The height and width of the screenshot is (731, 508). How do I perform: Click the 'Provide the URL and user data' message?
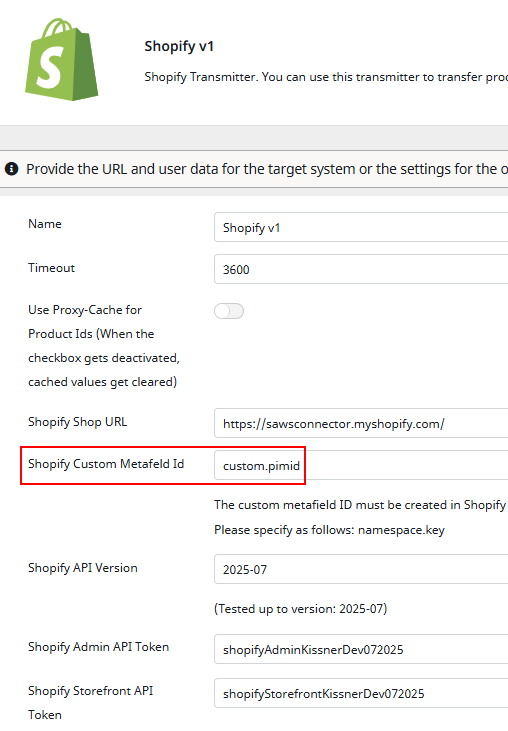click(x=267, y=169)
